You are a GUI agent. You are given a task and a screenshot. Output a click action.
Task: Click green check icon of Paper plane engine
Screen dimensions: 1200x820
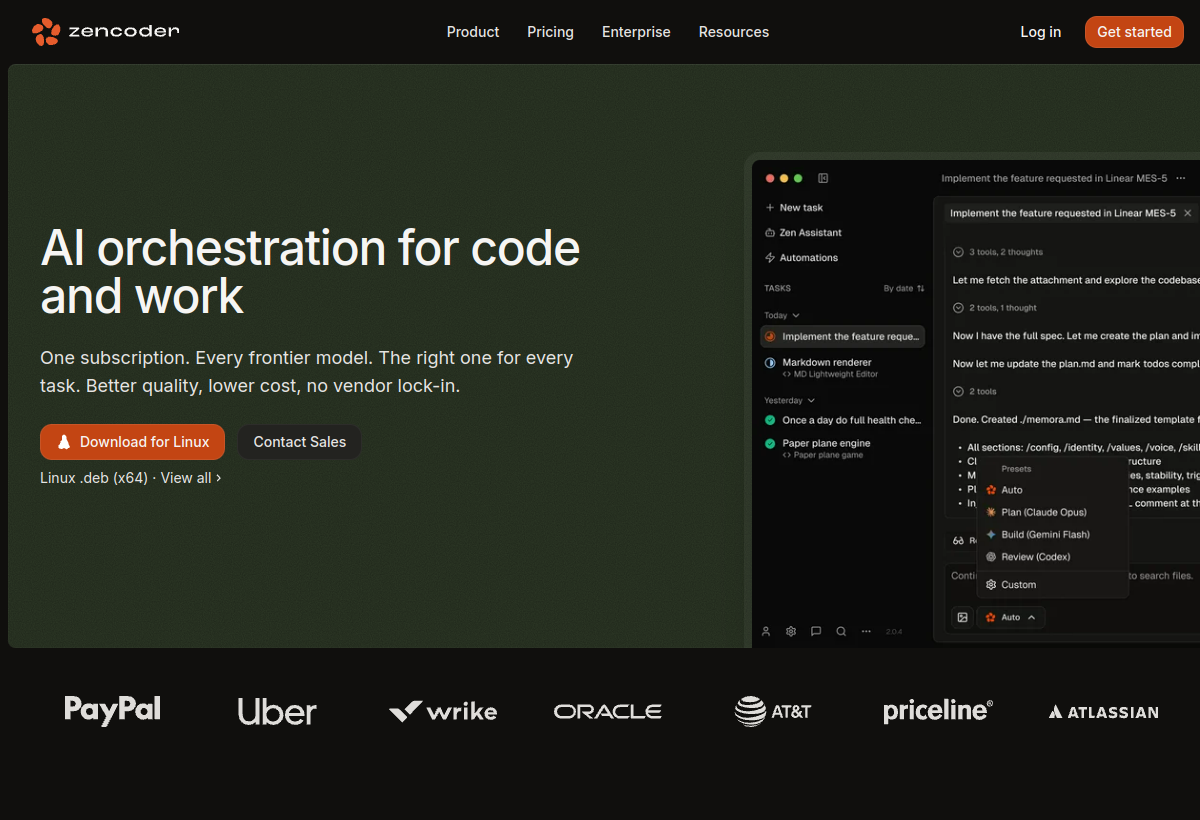[770, 443]
